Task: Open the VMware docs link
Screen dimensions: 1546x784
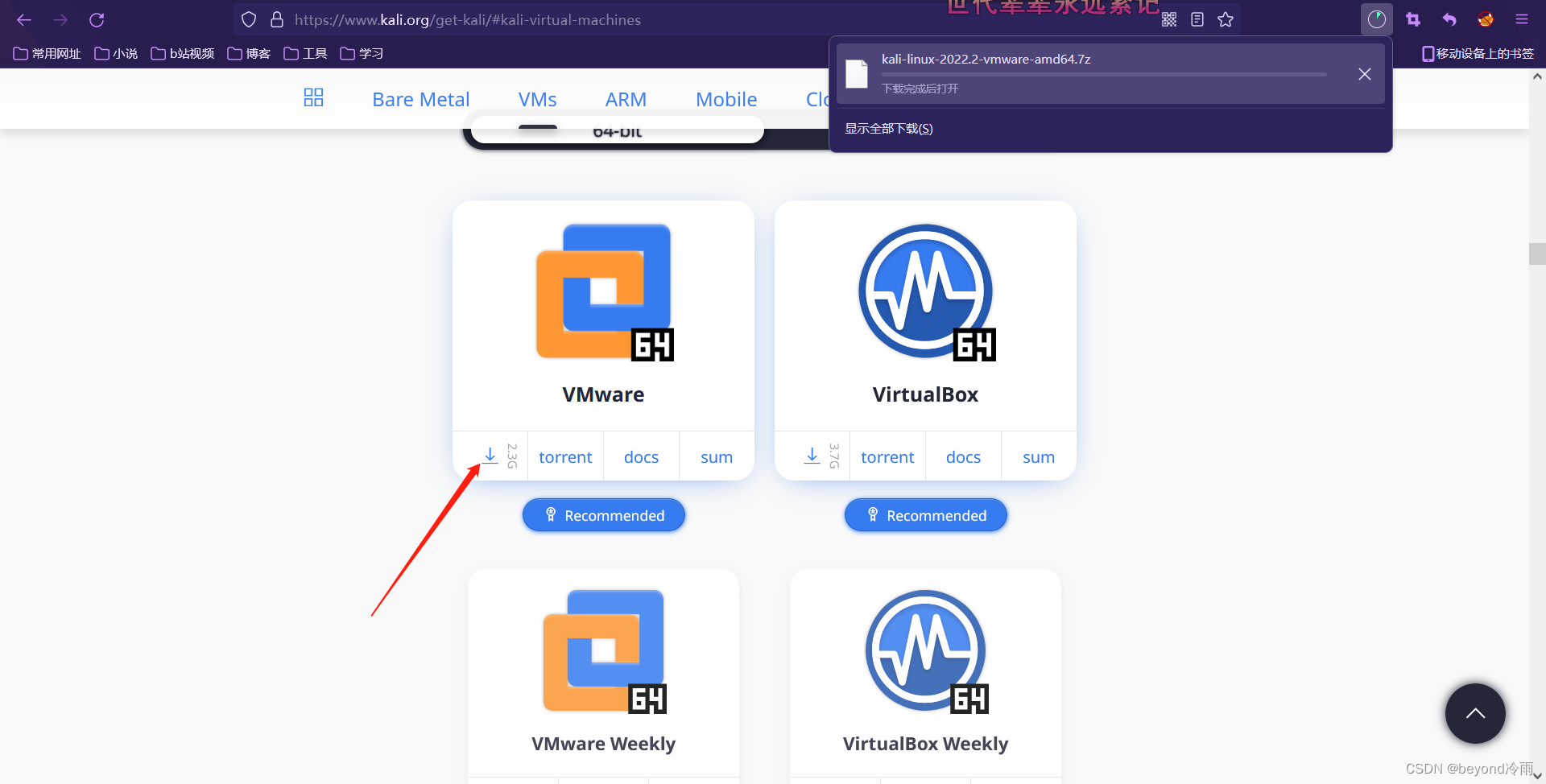Action: [641, 457]
